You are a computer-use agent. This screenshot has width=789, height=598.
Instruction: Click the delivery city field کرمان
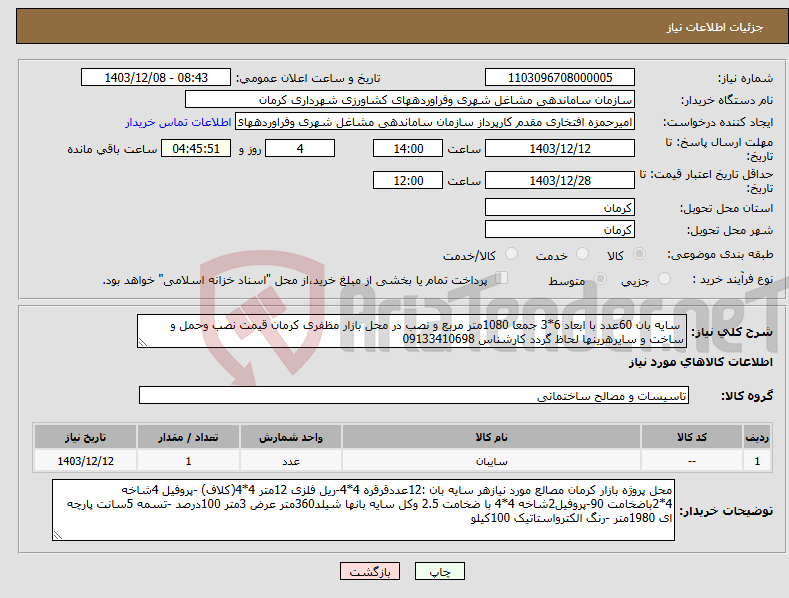560,230
